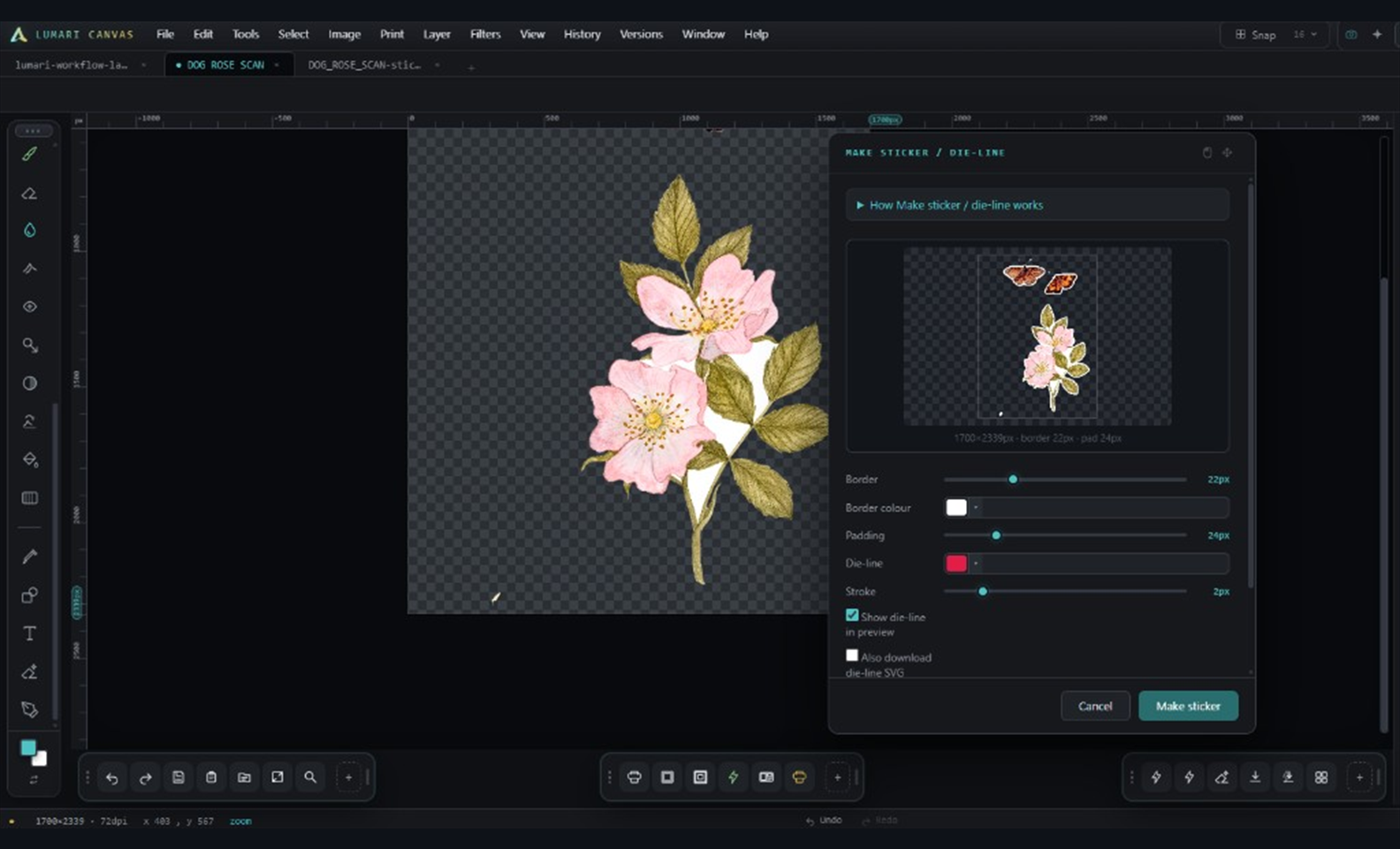Select the brush tool in left toolbar

coord(29,154)
